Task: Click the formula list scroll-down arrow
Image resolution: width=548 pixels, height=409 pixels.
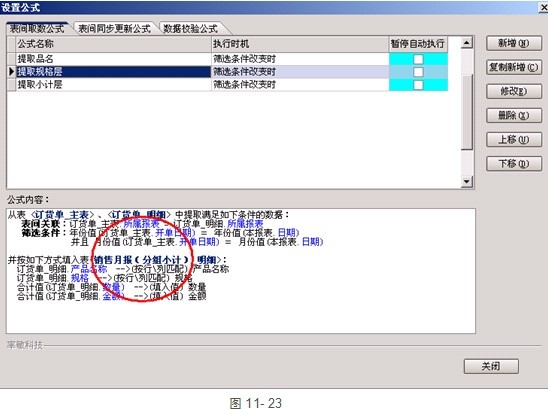Action: pos(467,181)
